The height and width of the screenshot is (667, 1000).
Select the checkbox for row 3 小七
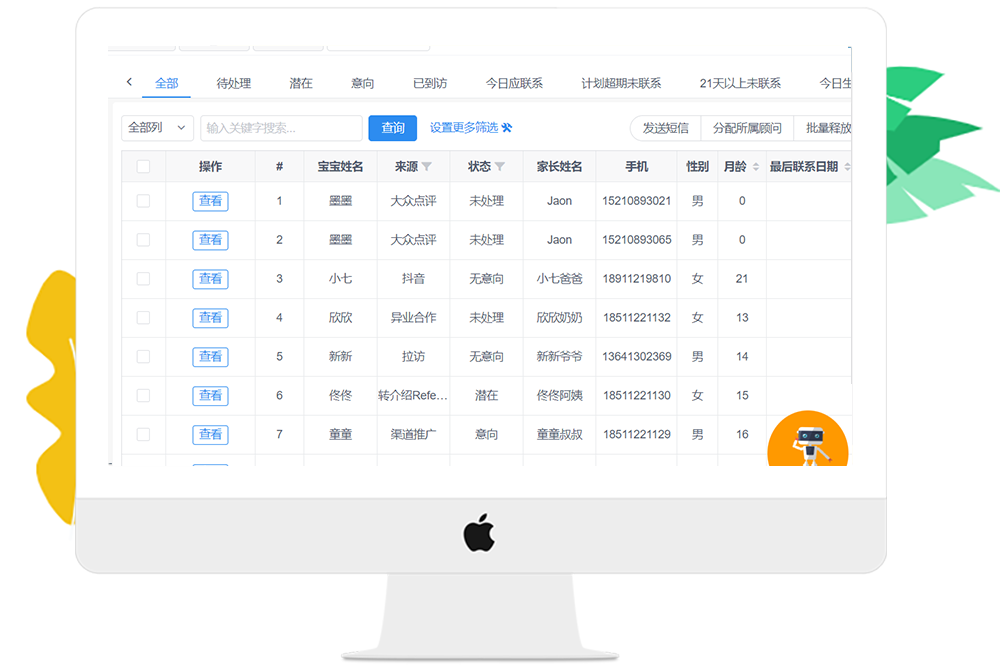point(143,279)
